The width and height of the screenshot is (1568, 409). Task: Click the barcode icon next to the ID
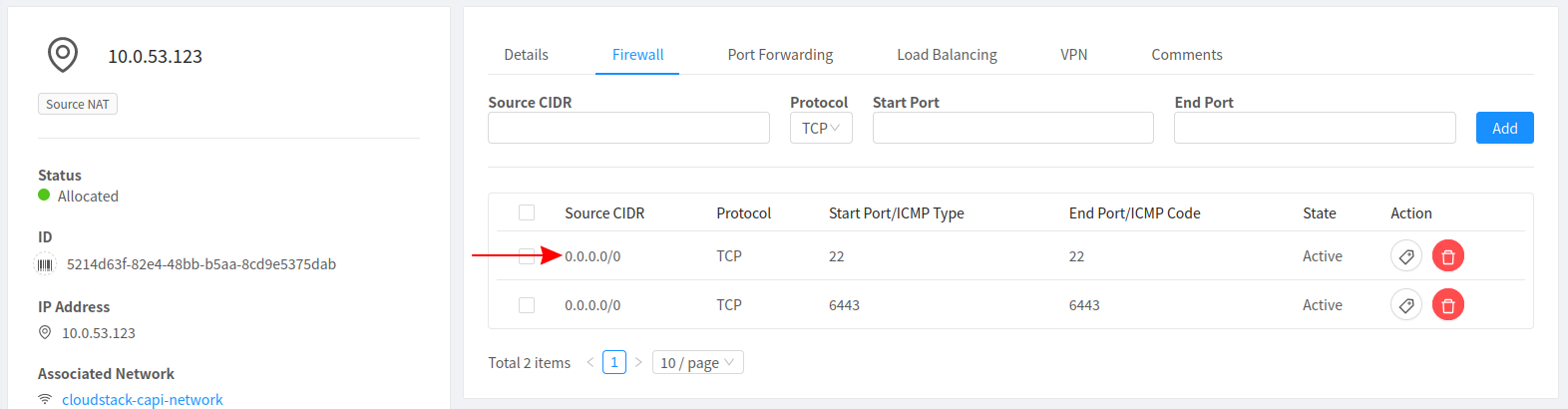coord(46,264)
